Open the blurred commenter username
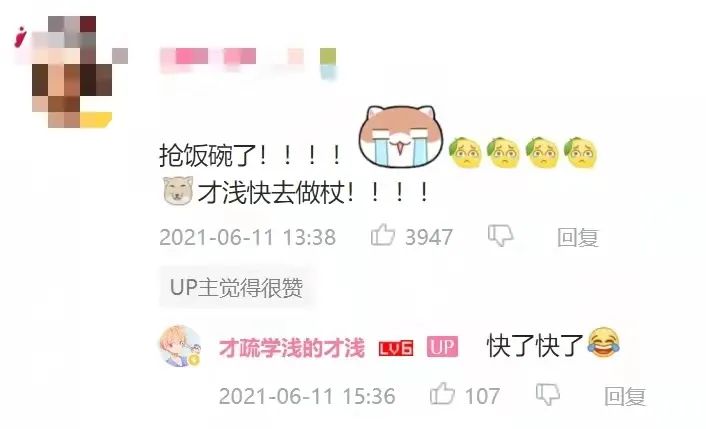The height and width of the screenshot is (429, 706). 248,61
